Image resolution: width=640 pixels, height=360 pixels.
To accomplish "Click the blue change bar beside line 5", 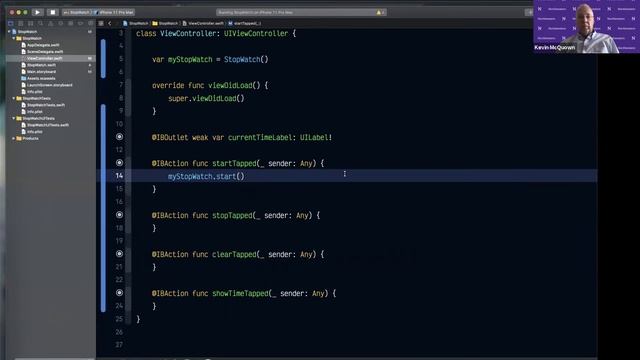I will (103, 59).
